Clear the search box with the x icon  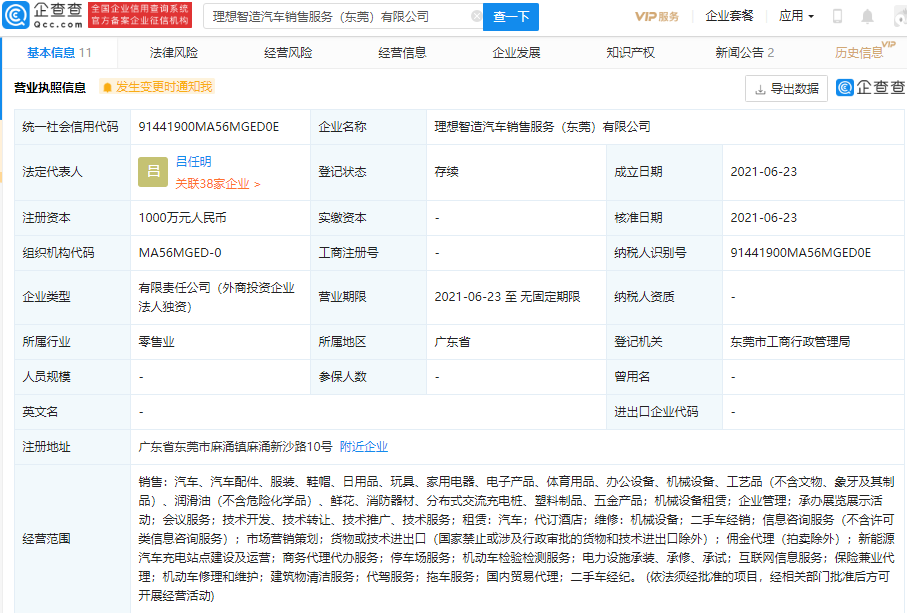point(477,16)
